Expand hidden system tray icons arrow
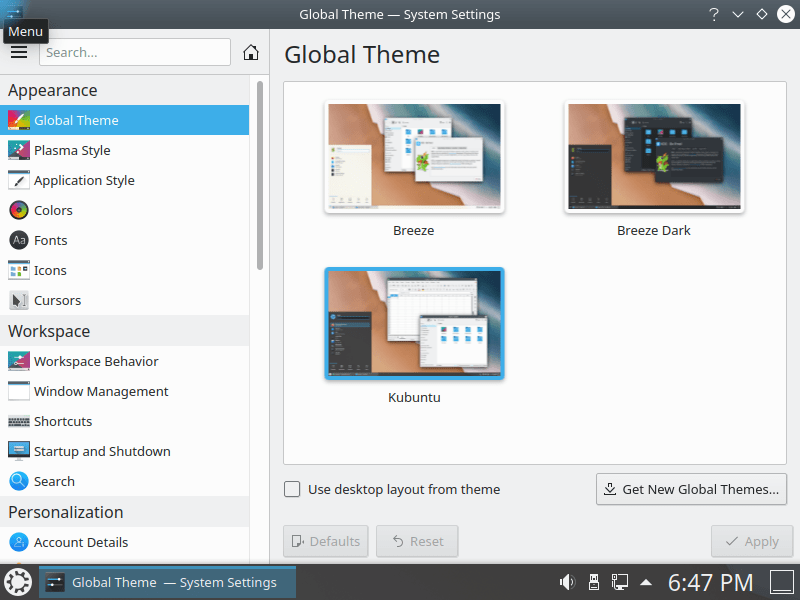Viewport: 800px width, 600px height. (646, 582)
